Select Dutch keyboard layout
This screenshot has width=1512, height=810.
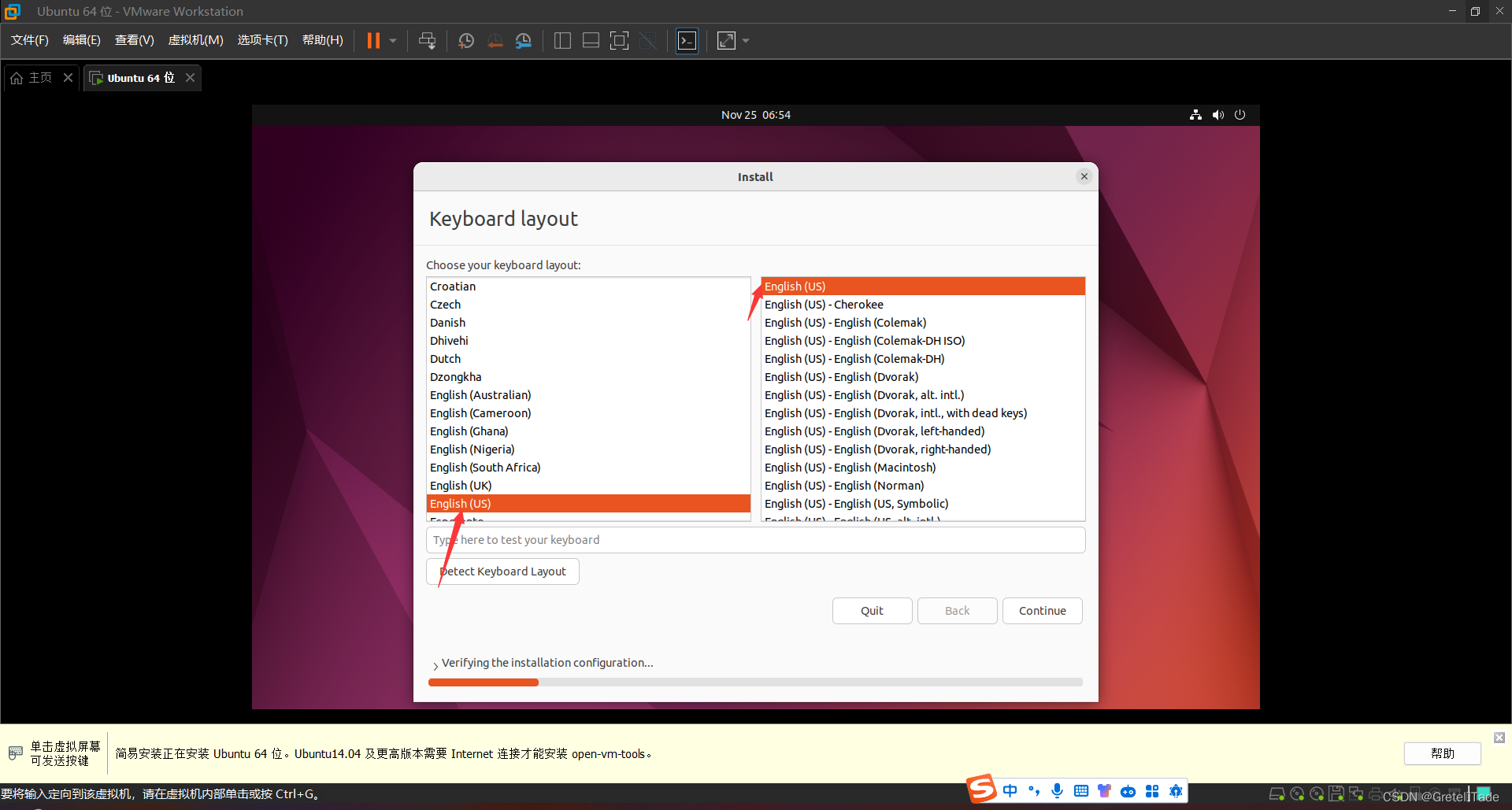click(588, 359)
